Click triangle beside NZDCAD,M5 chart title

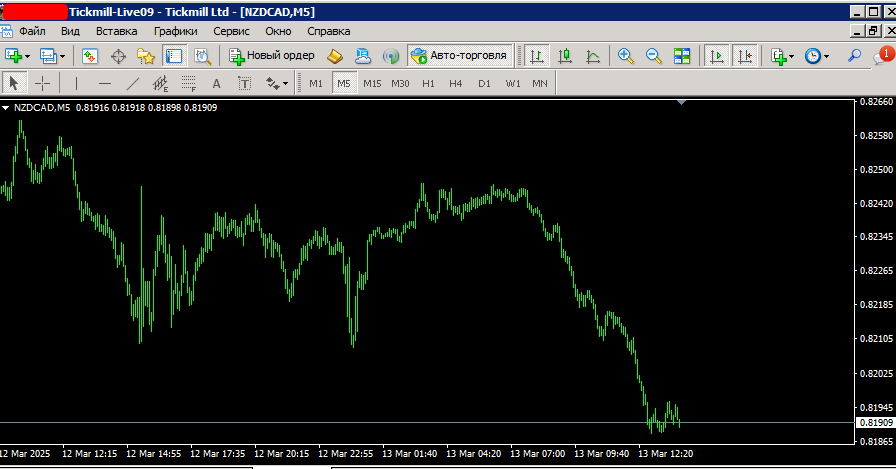(x=6, y=107)
